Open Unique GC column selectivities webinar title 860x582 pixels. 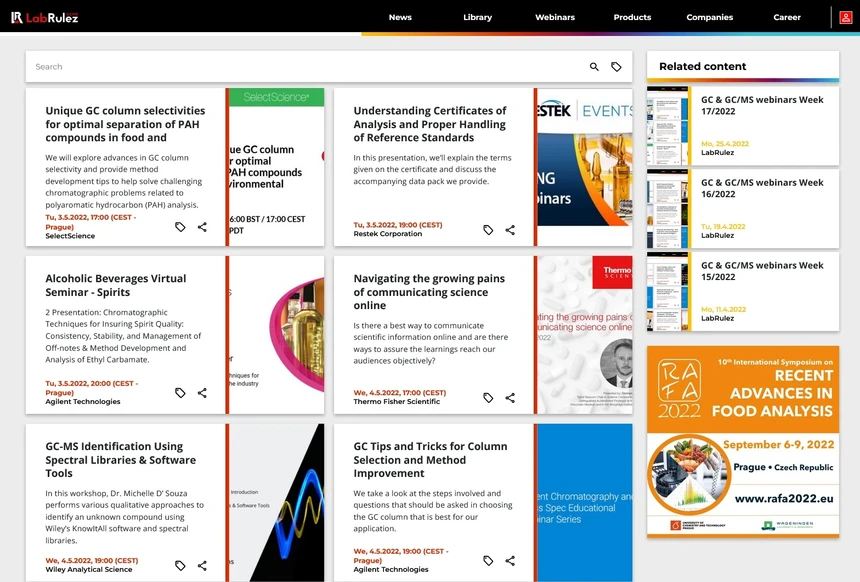coord(125,124)
